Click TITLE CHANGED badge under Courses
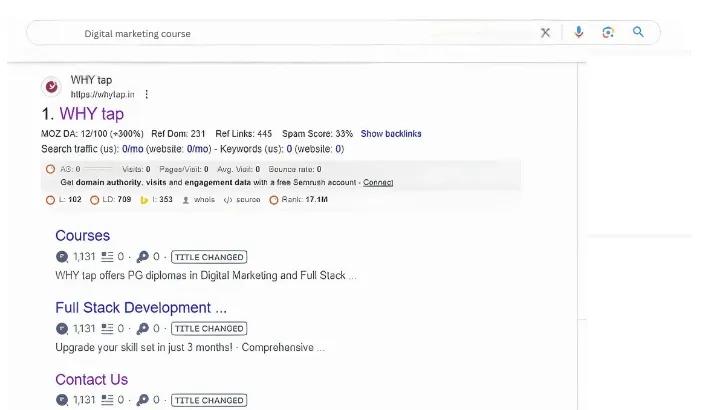725x410 pixels. point(209,257)
